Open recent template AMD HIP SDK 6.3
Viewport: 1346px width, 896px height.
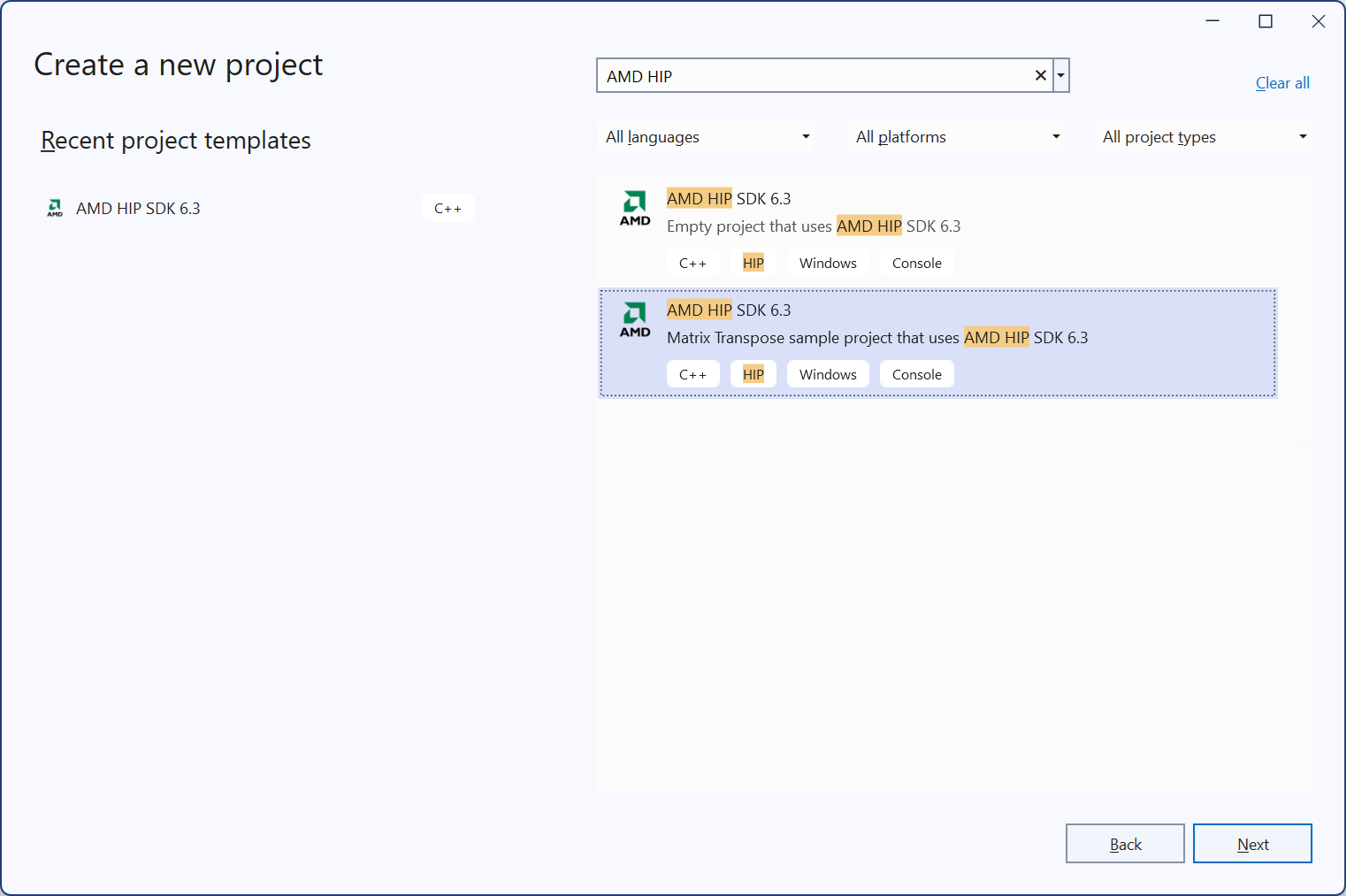tap(139, 209)
